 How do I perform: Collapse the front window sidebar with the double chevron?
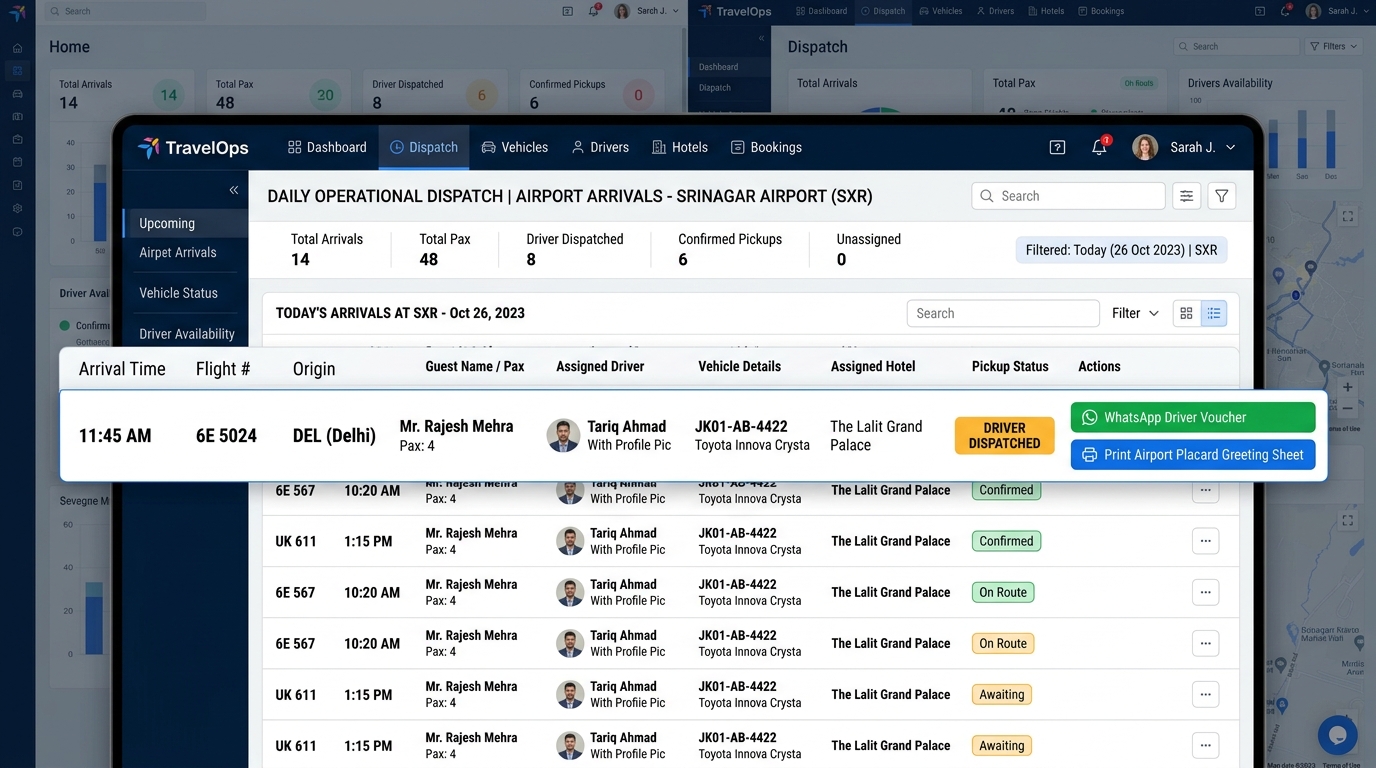(234, 190)
